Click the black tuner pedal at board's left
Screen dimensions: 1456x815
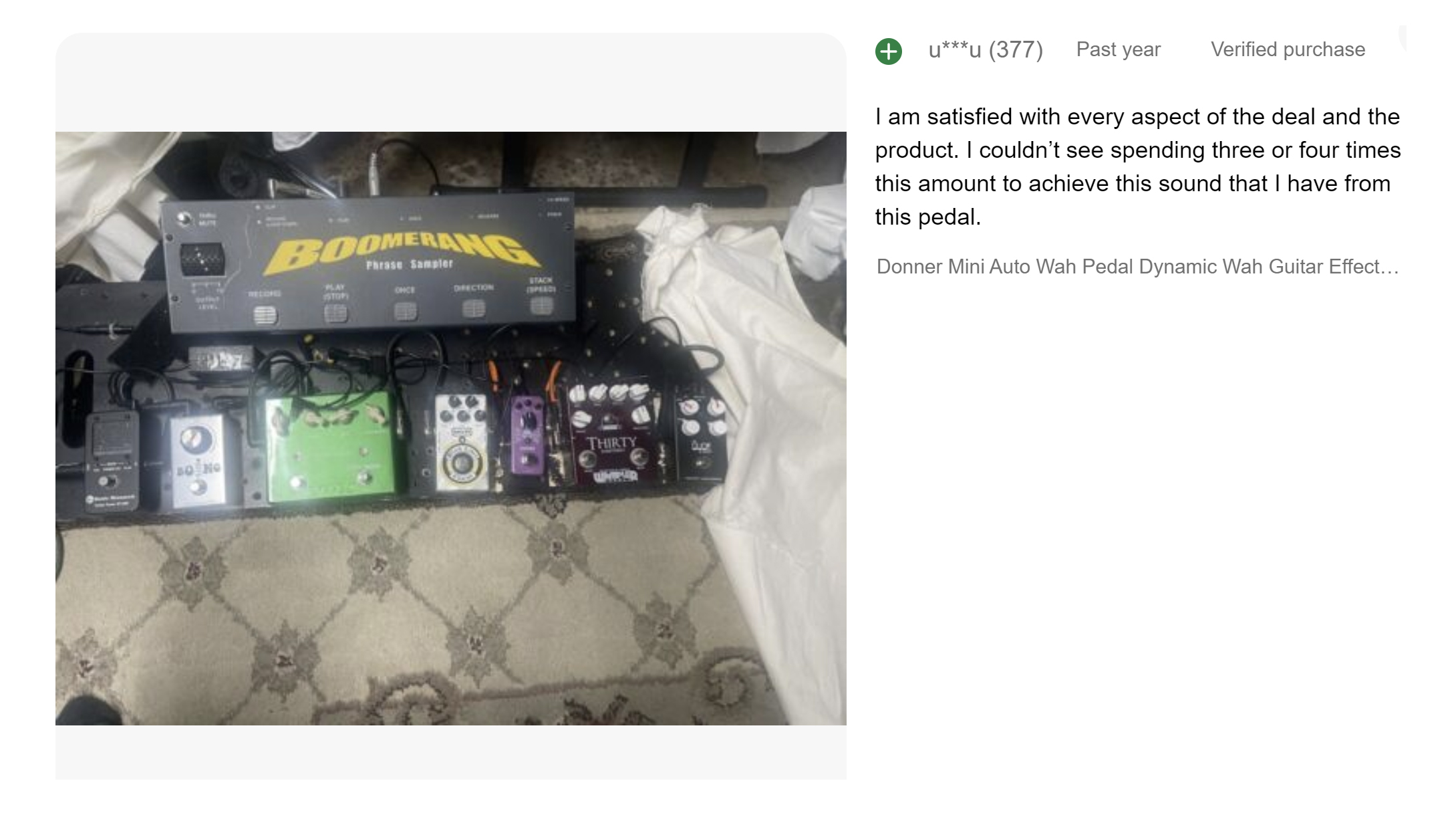(112, 462)
